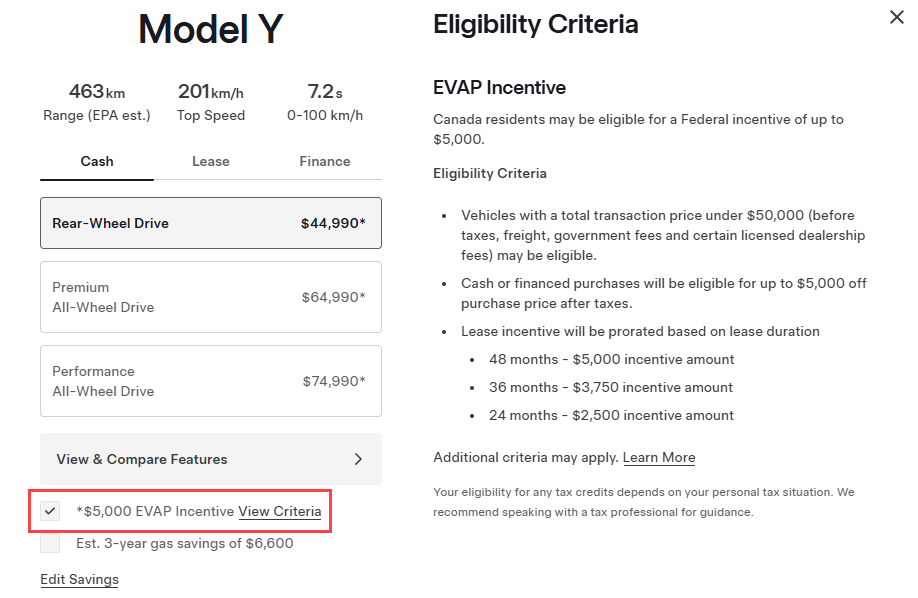Uncheck the $5,000 EVAP Incentive checkbox
Image resolution: width=918 pixels, height=598 pixels.
[50, 511]
